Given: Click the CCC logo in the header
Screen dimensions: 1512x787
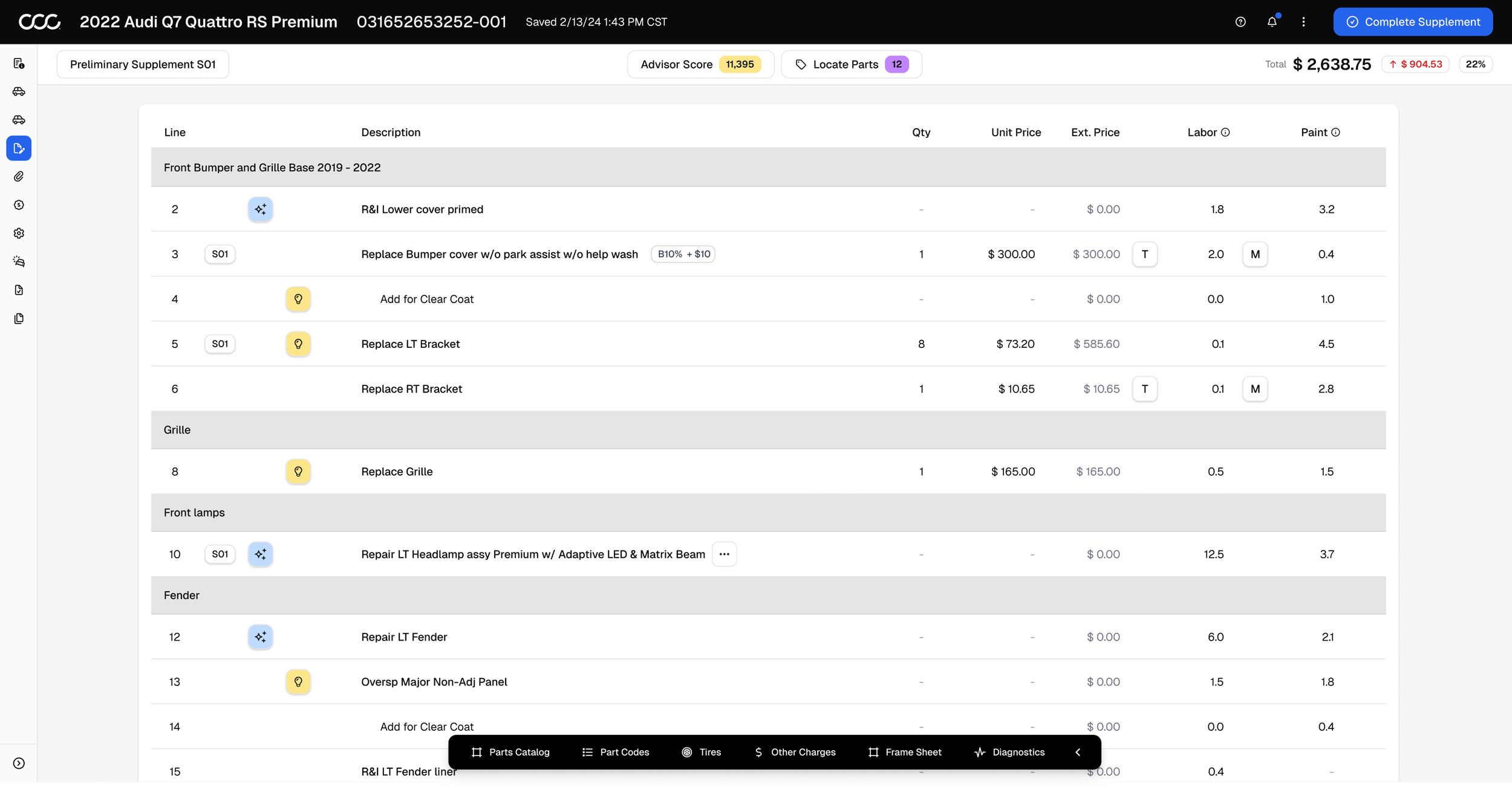Looking at the screenshot, I should (x=39, y=22).
